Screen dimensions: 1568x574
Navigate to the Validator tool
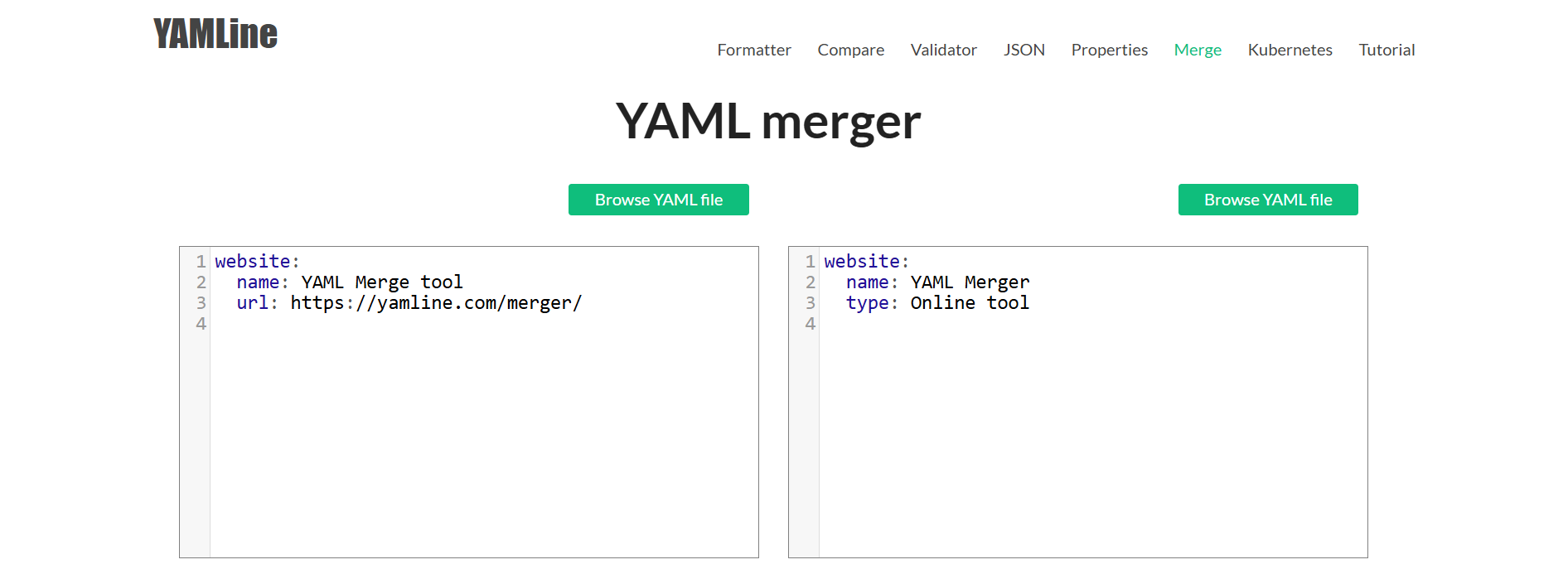click(x=943, y=50)
